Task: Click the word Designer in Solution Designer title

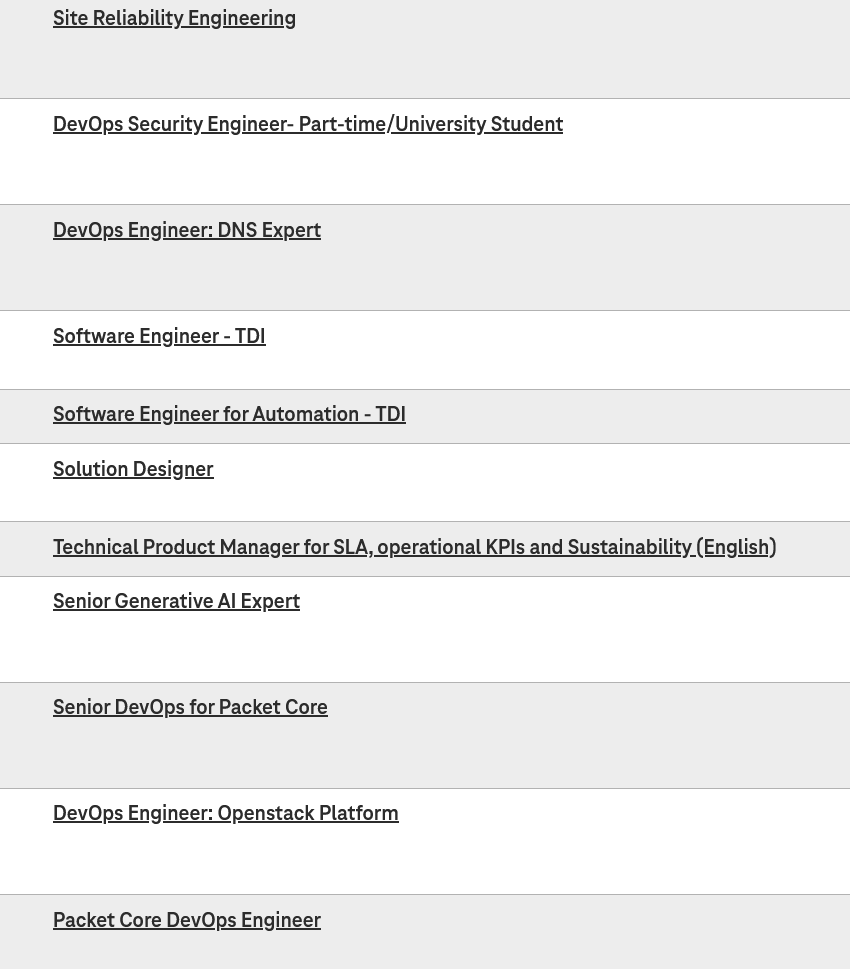Action: point(173,469)
